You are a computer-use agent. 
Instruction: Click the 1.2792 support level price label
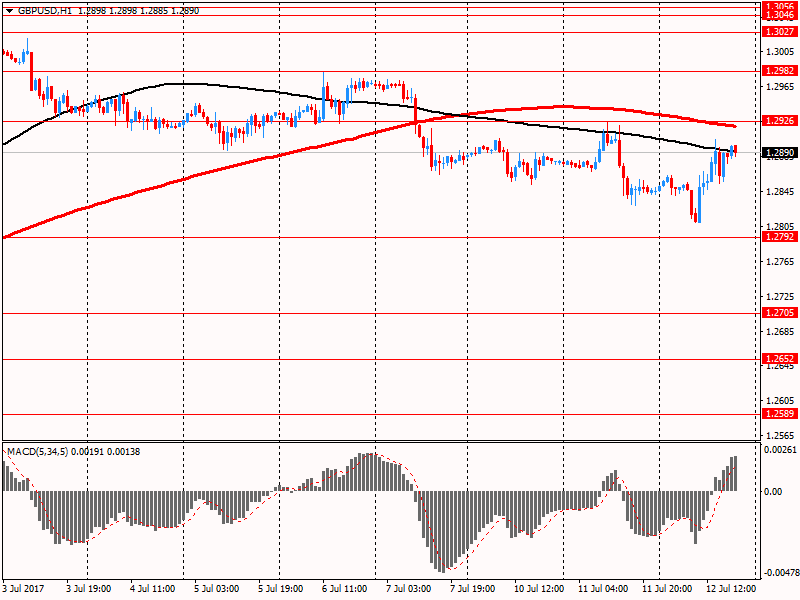[778, 237]
